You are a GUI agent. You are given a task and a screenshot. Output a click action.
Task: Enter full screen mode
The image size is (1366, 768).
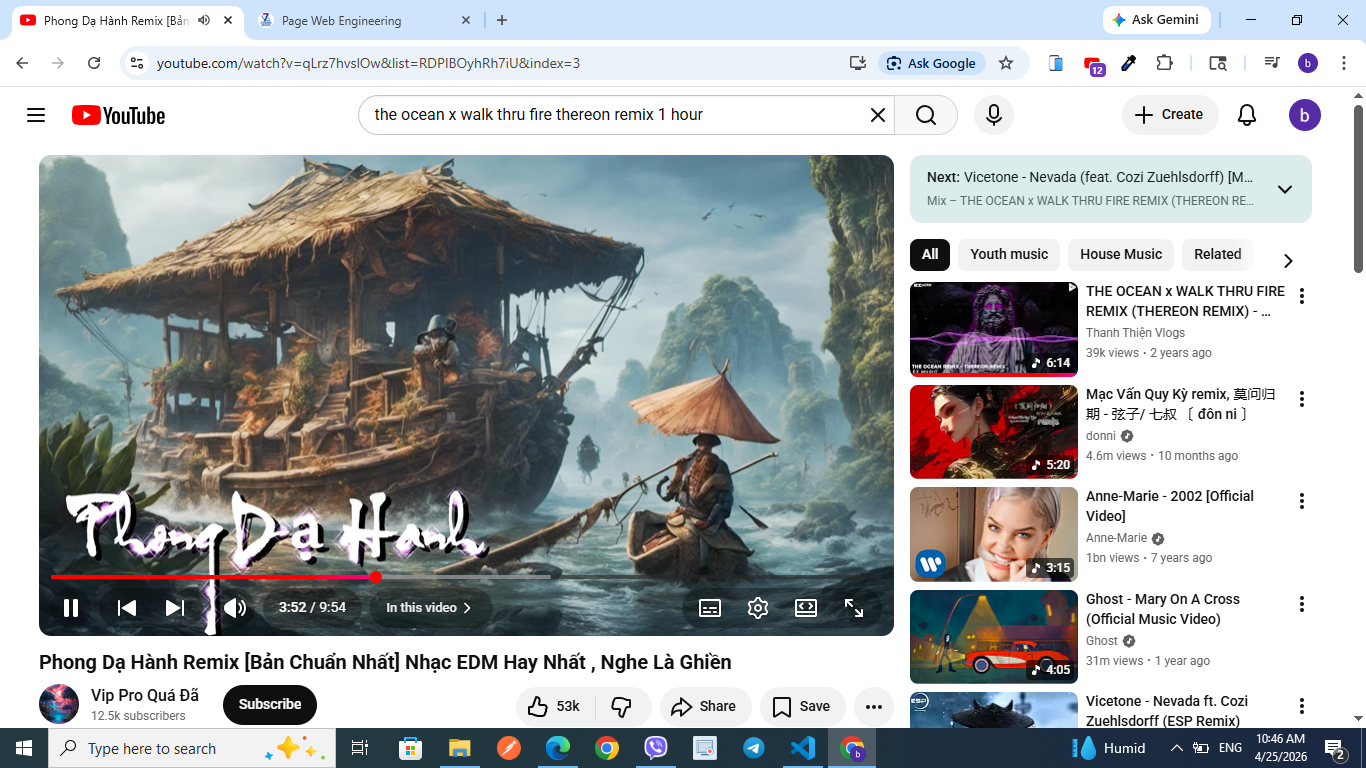coord(854,608)
